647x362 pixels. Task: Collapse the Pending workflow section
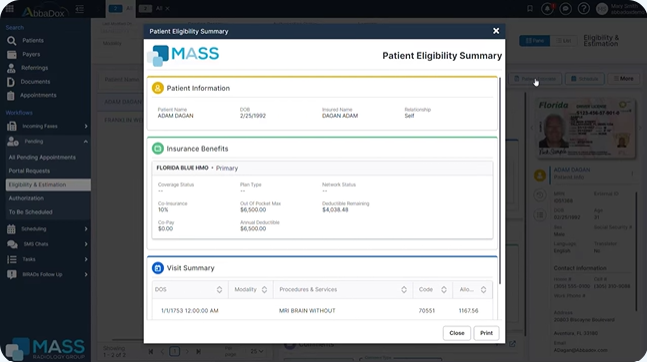pyautogui.click(x=86, y=142)
